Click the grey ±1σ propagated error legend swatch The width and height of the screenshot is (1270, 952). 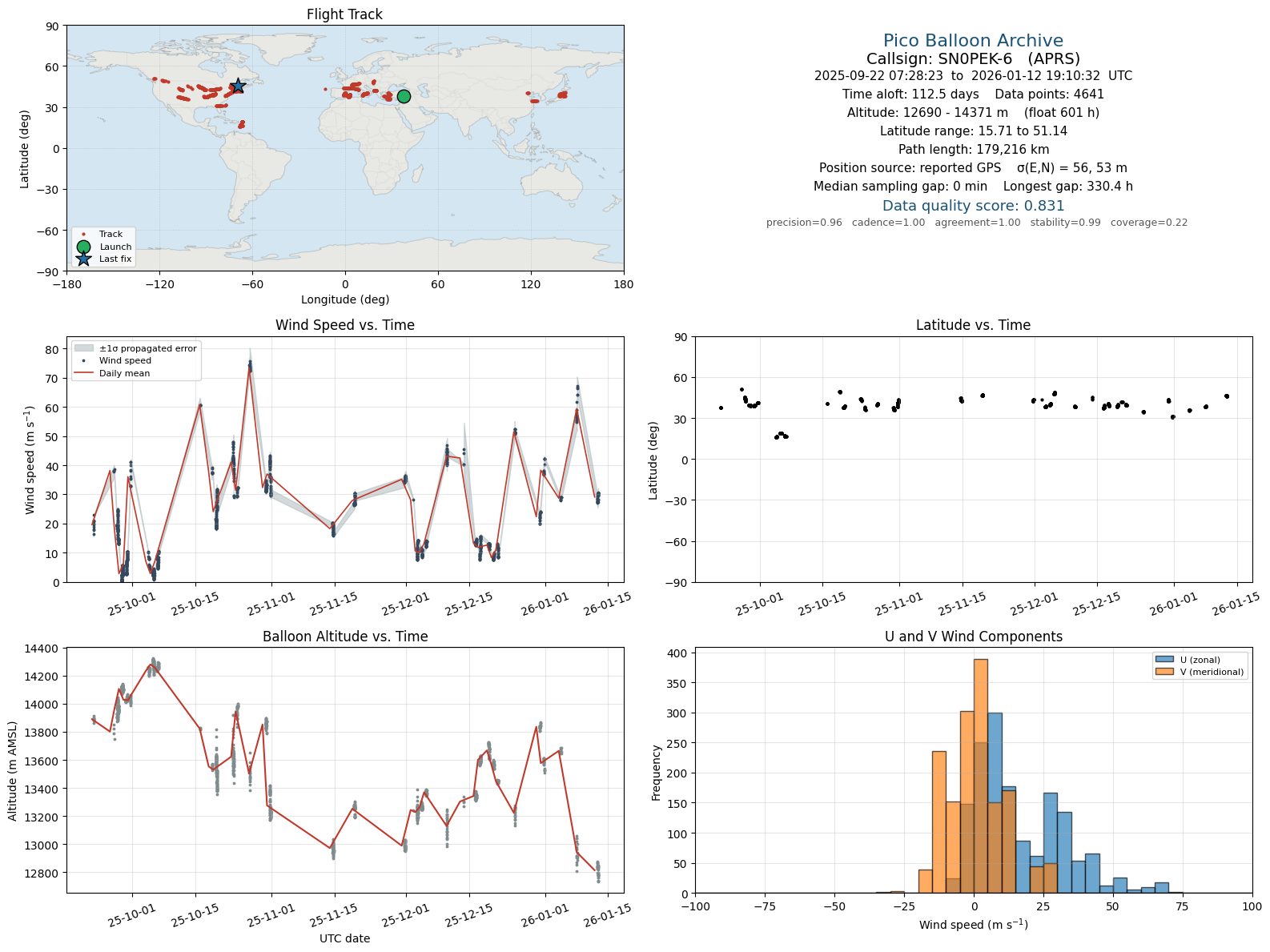84,348
